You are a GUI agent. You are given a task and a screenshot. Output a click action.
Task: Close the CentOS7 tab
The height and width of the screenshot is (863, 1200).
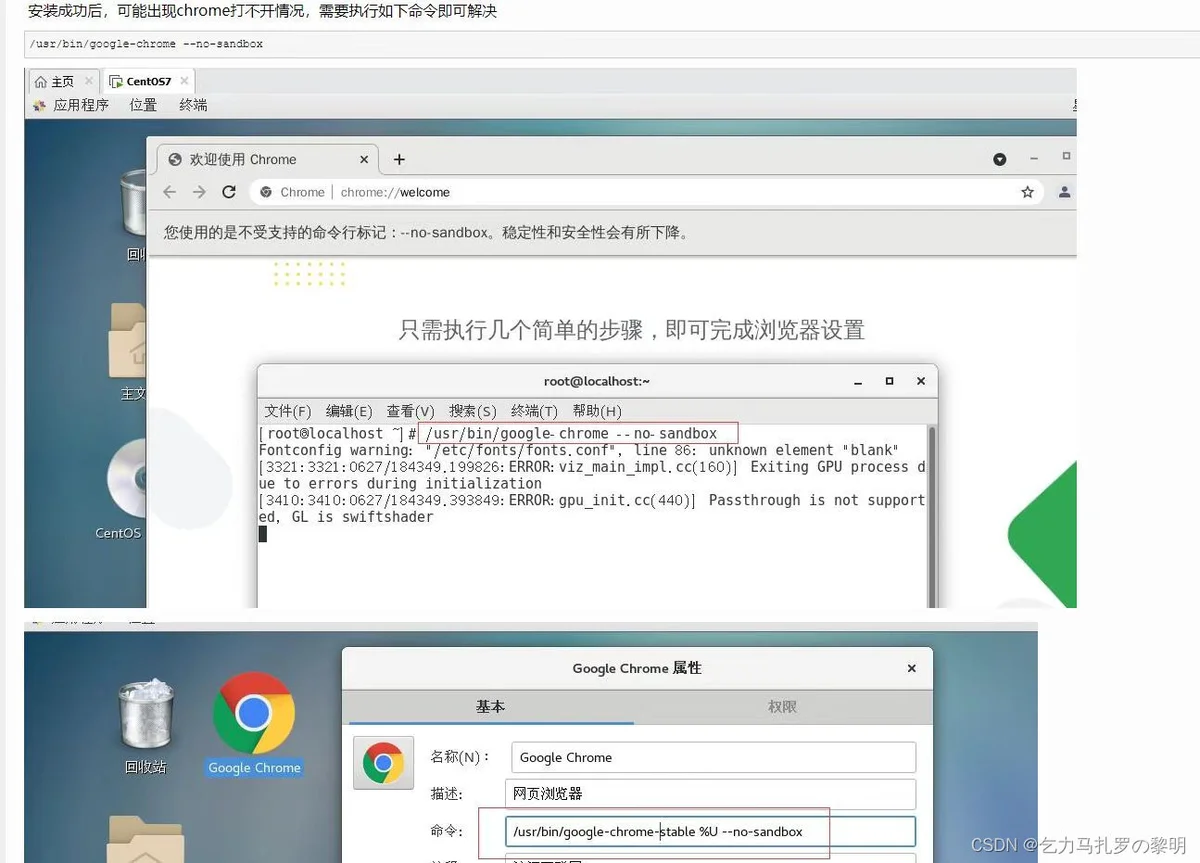coord(185,81)
